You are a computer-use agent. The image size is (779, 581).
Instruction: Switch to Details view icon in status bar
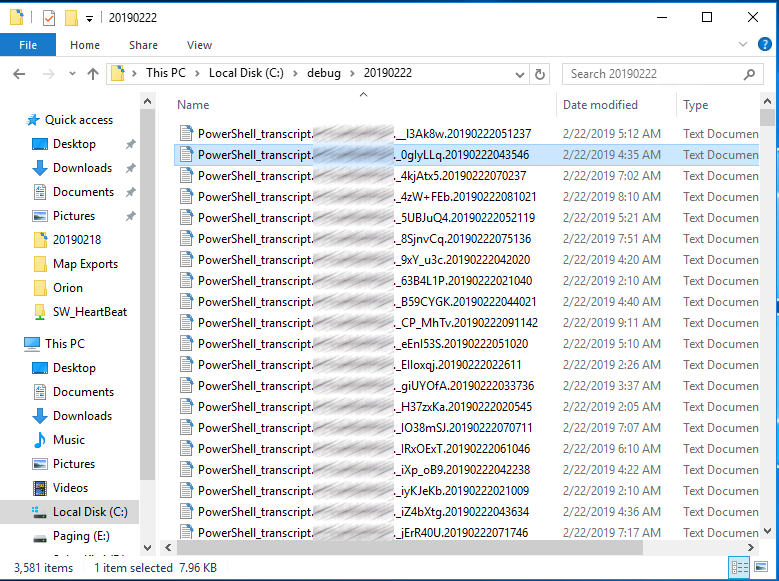(740, 567)
